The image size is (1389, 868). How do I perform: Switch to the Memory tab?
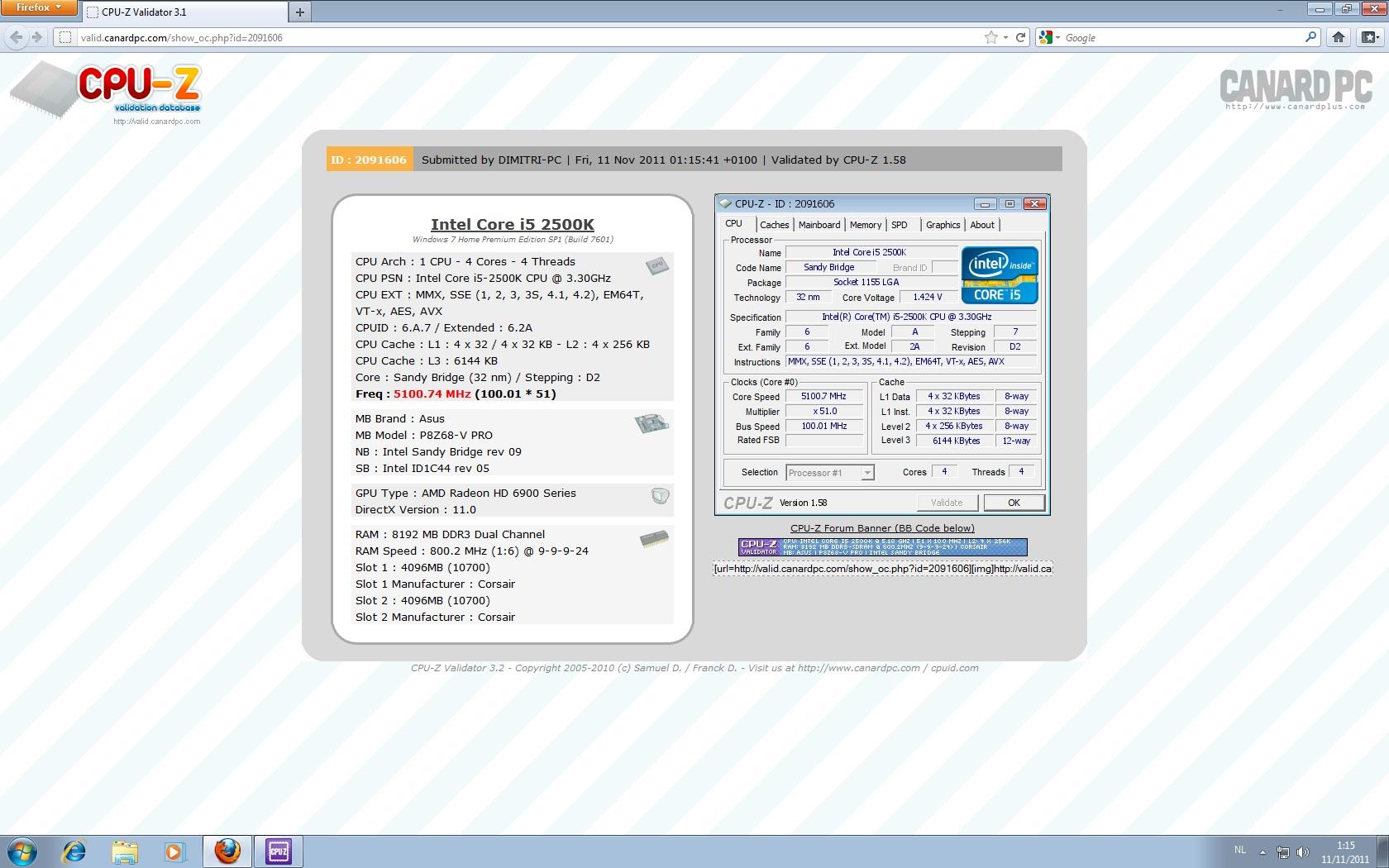(866, 225)
